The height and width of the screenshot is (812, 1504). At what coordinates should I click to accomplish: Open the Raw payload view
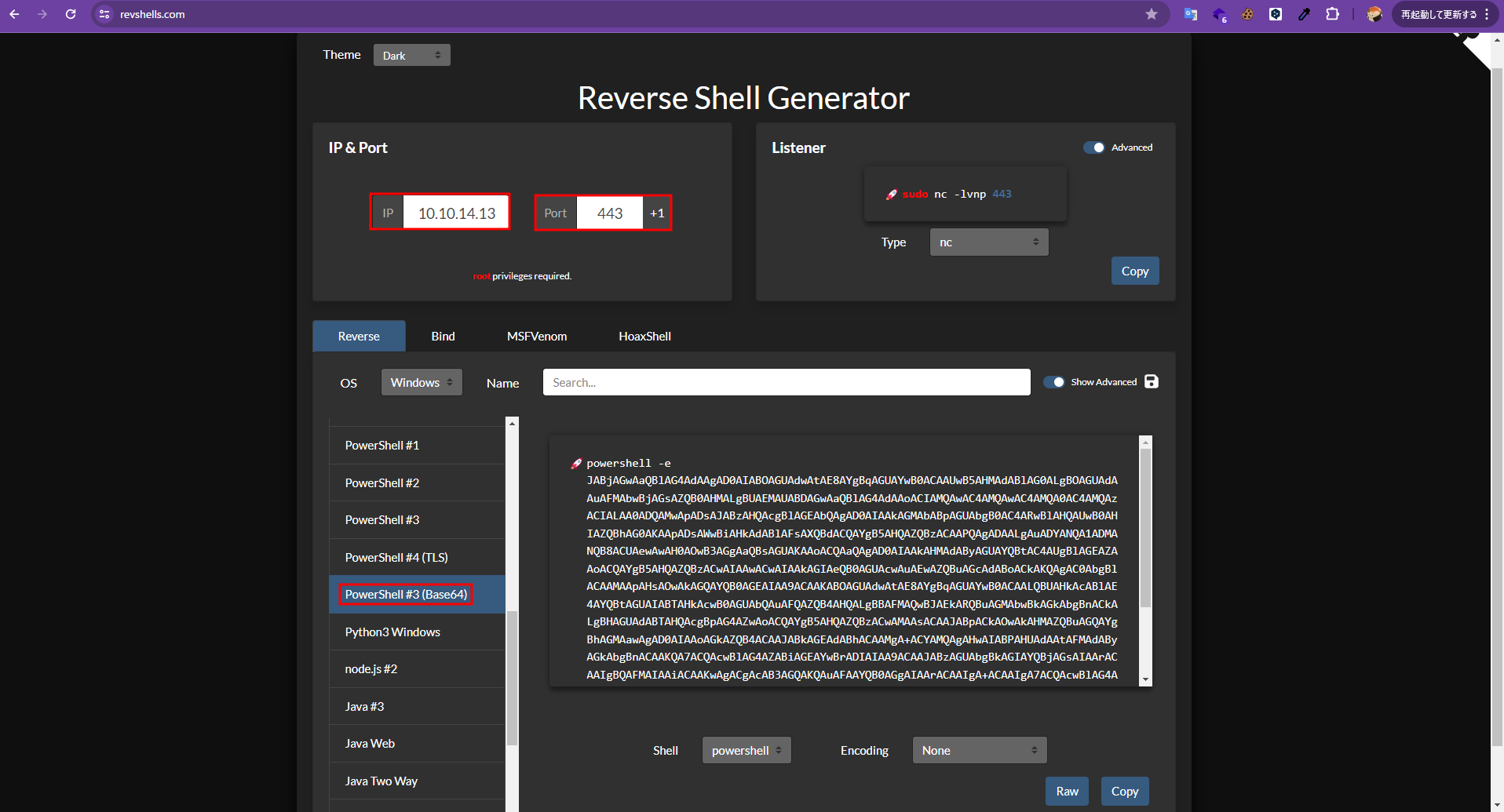(x=1068, y=791)
